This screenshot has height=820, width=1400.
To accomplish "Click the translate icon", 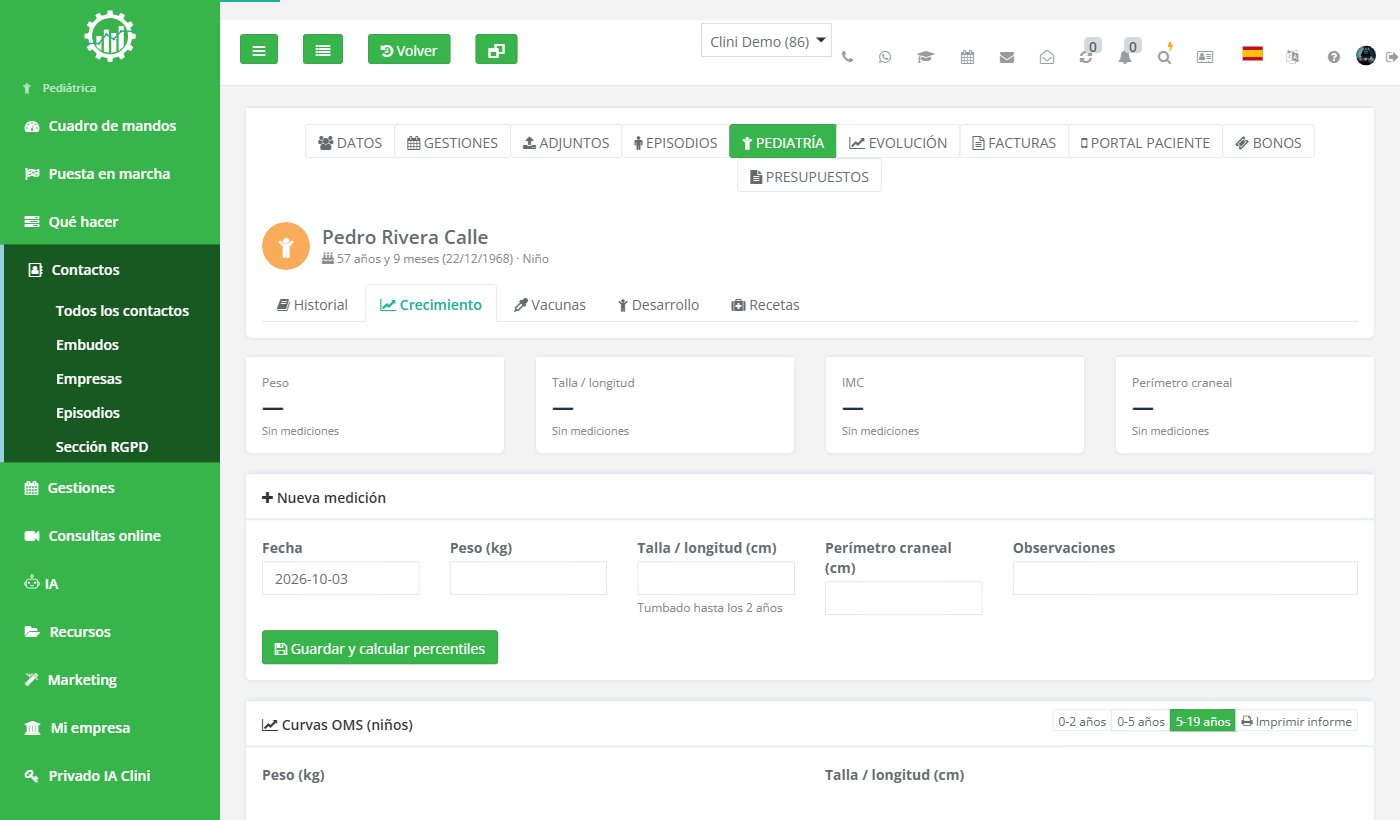I will (1293, 57).
